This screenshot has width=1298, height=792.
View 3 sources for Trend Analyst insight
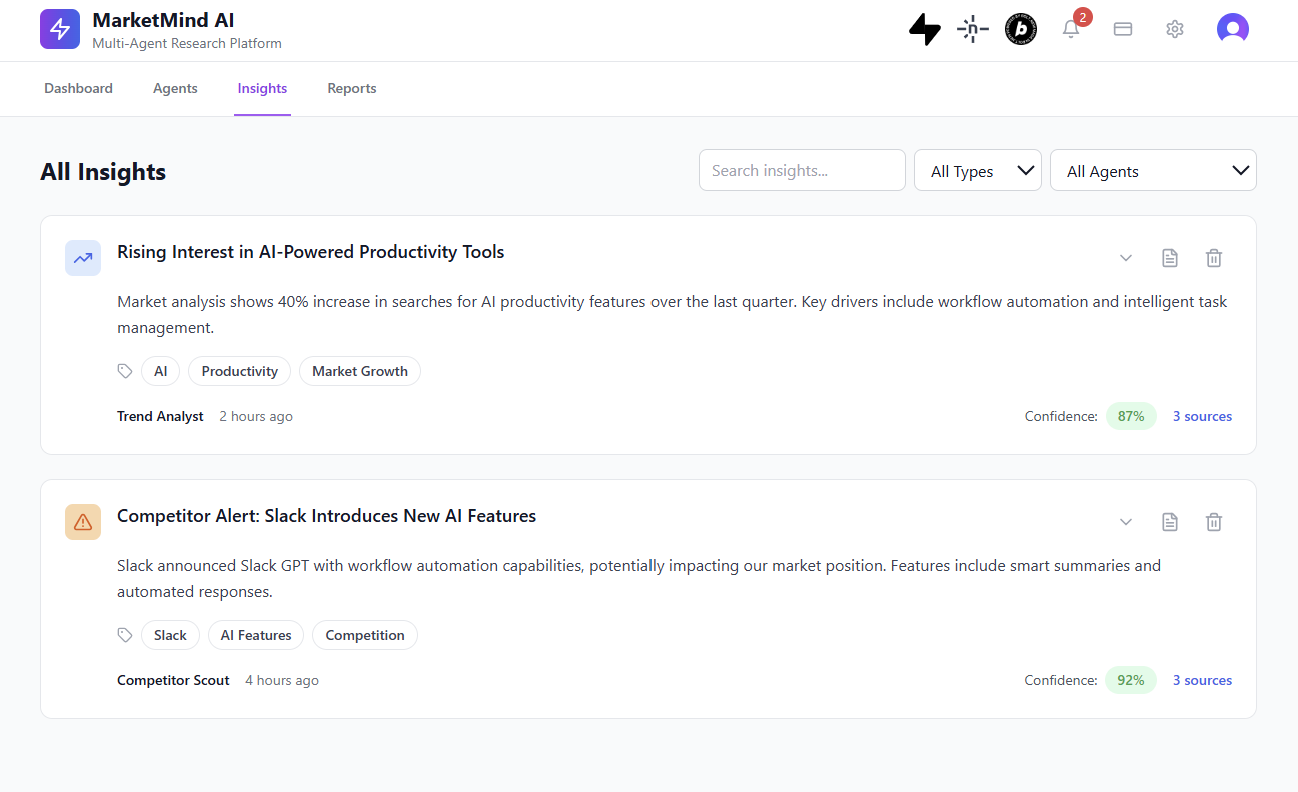1202,416
